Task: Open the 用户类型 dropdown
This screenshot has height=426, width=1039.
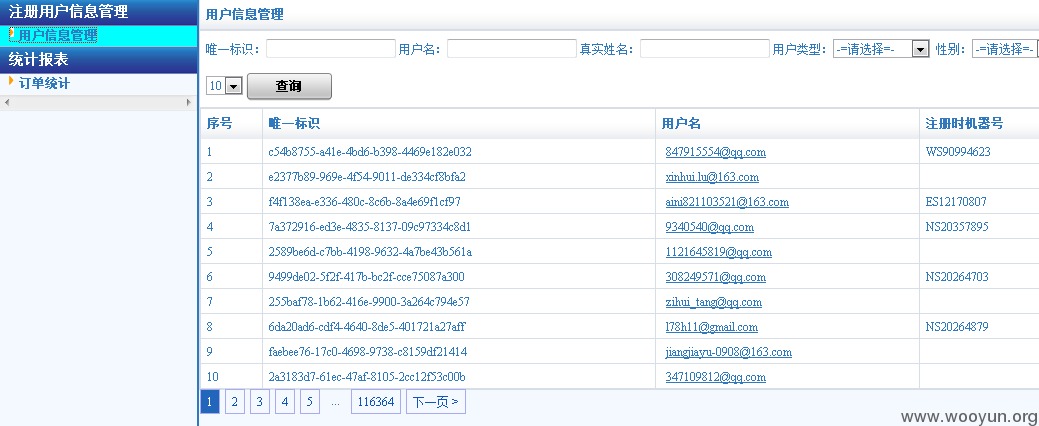Action: point(881,49)
